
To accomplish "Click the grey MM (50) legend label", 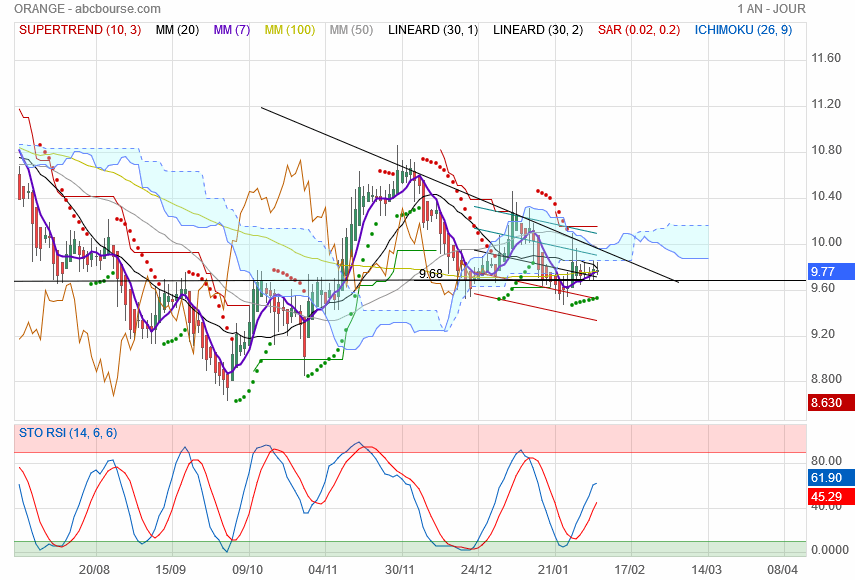I will click(351, 30).
